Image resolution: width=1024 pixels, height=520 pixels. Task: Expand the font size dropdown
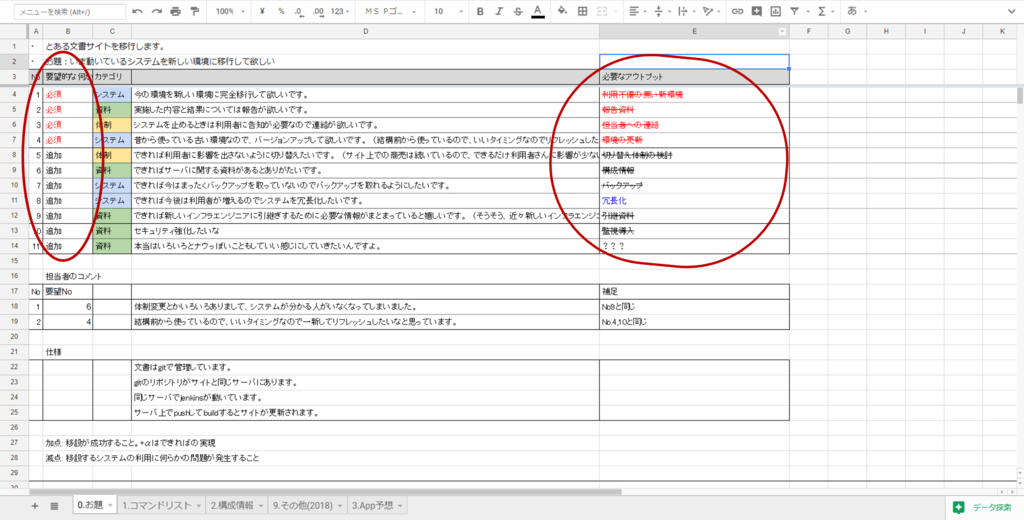pyautogui.click(x=446, y=11)
